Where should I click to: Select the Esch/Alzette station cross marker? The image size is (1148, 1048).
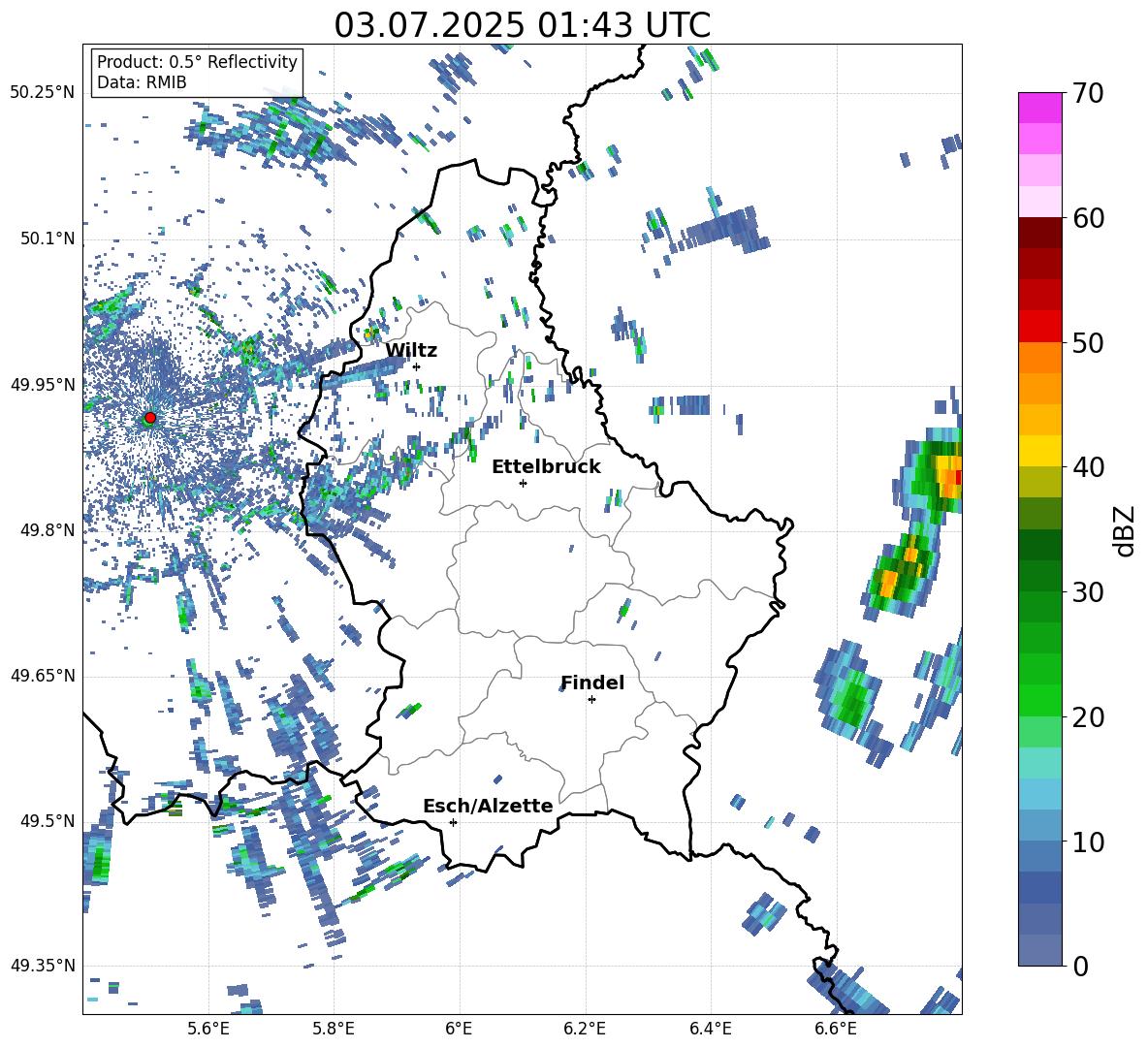(x=453, y=822)
